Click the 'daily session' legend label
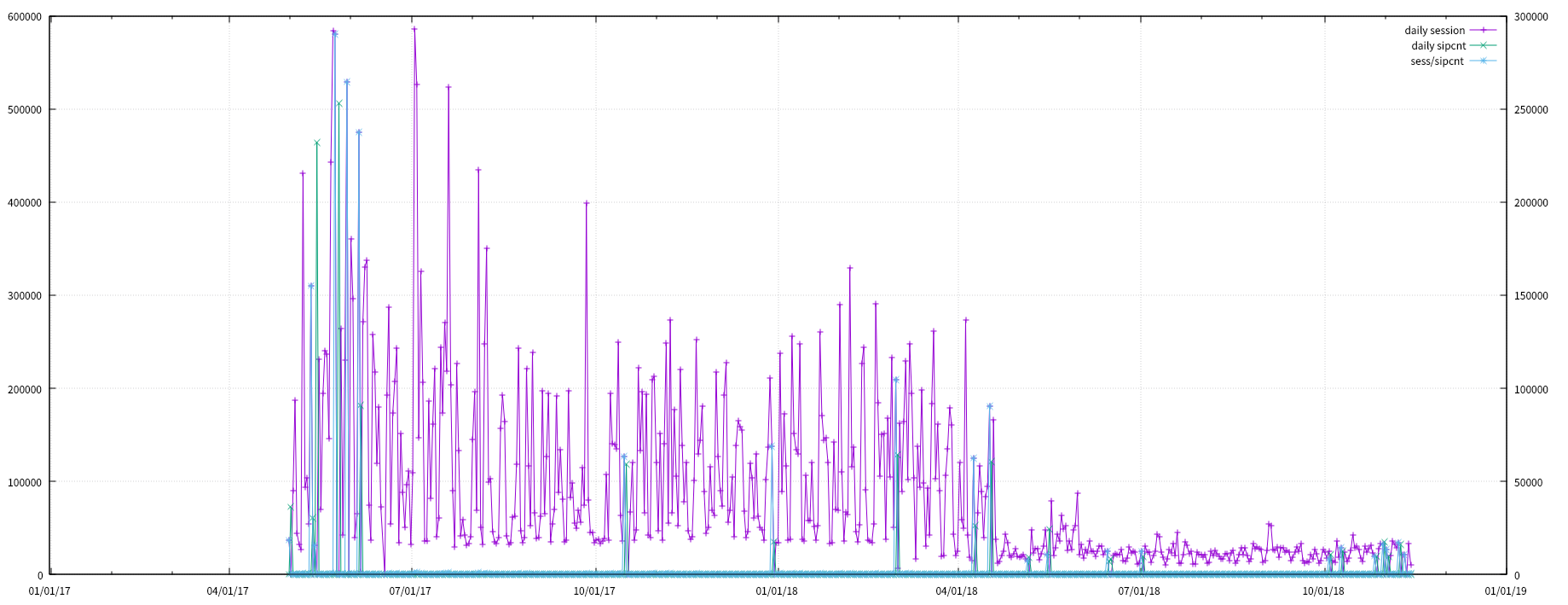The width and height of the screenshot is (1568, 605). pyautogui.click(x=1434, y=31)
